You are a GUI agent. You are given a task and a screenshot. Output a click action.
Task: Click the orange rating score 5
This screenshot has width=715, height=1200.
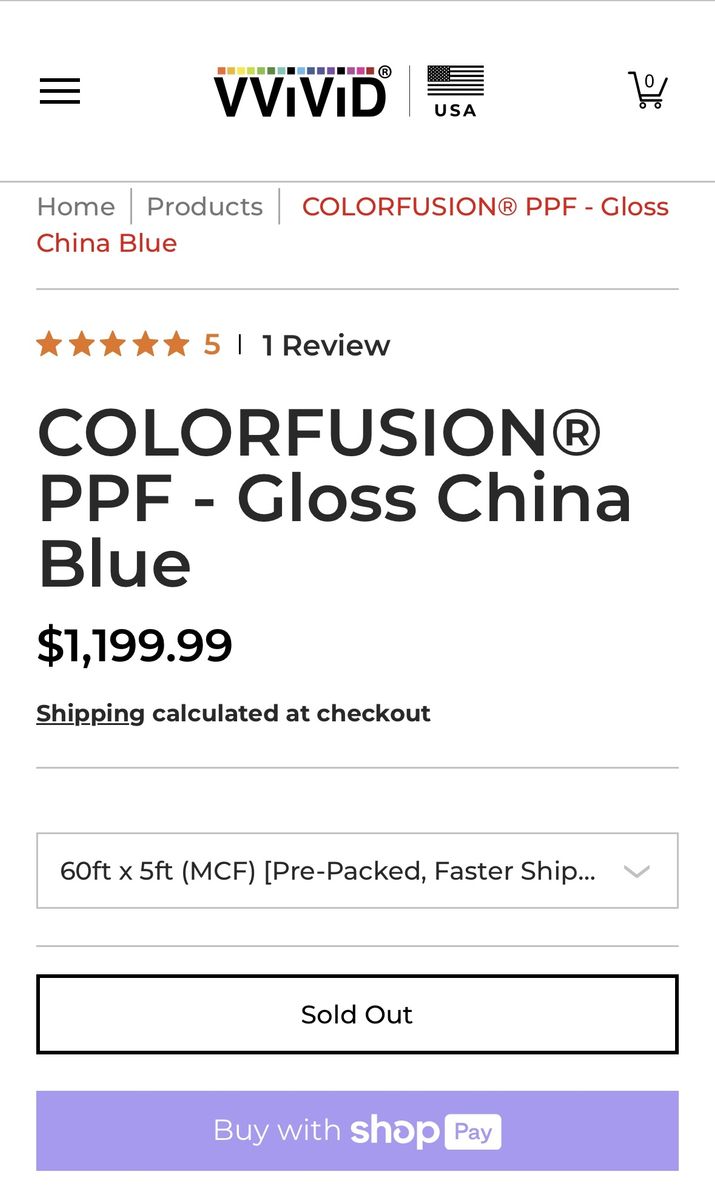[212, 345]
